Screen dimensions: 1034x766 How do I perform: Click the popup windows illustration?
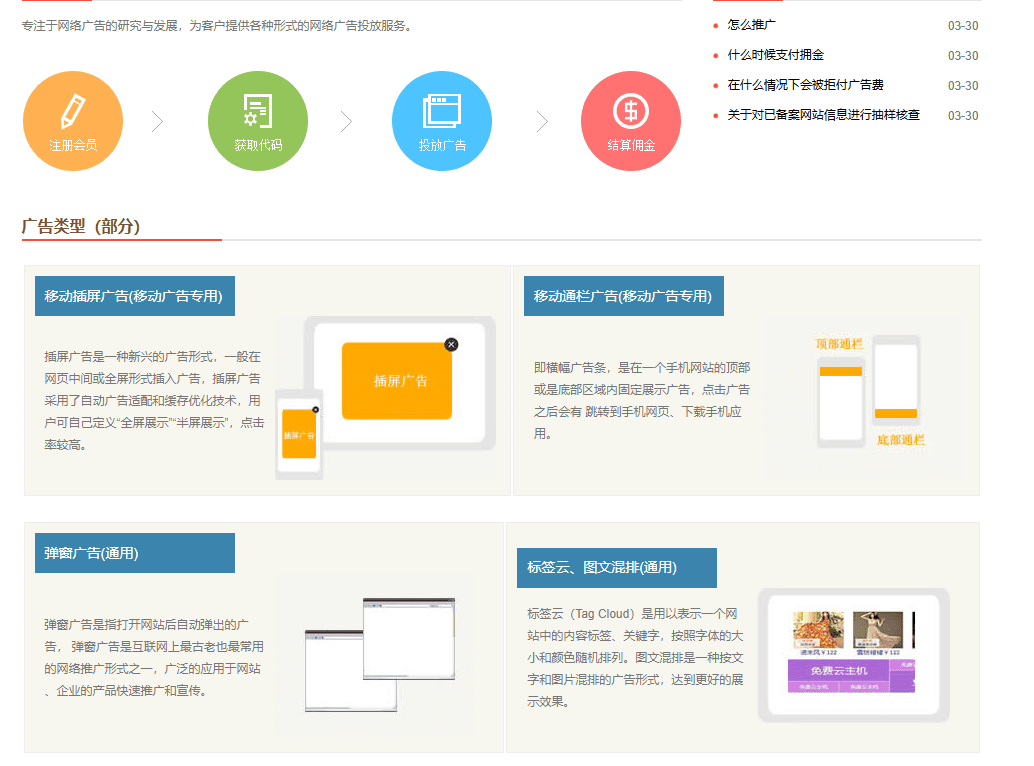tap(380, 655)
